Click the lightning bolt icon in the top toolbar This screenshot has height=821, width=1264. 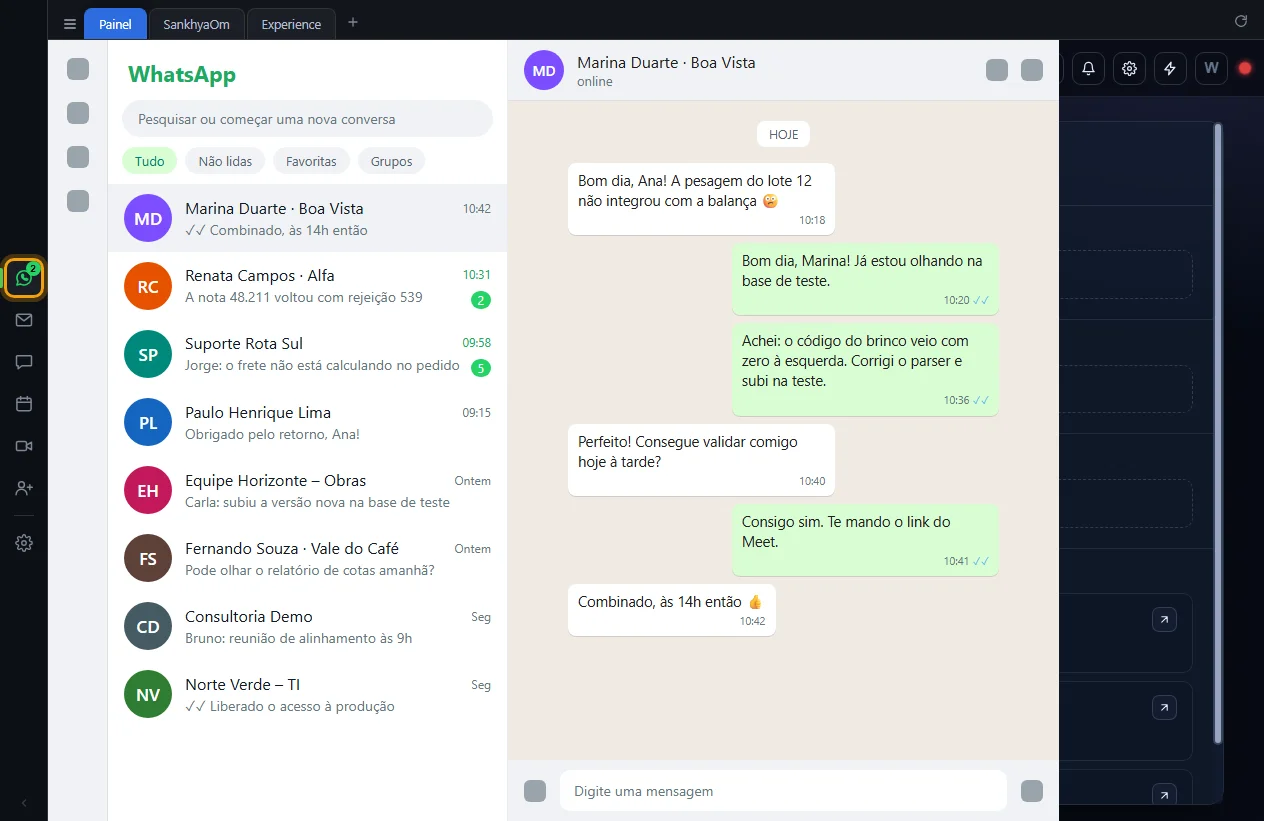pyautogui.click(x=1170, y=68)
